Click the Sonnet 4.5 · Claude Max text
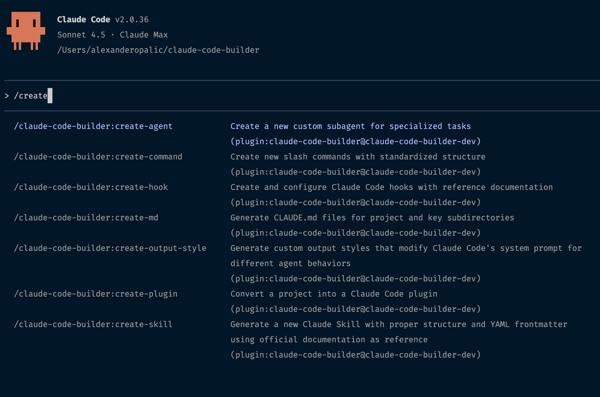Screen dimensions: 600x397 (112, 34)
